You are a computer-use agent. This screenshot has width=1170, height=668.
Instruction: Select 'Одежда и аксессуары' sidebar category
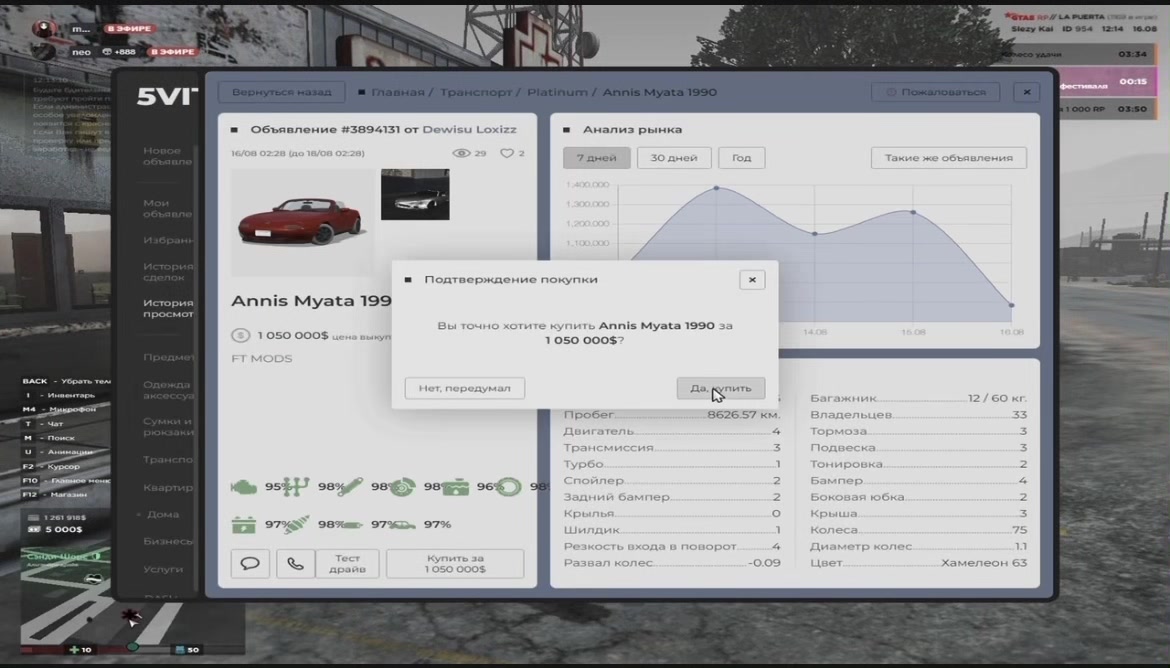(168, 390)
